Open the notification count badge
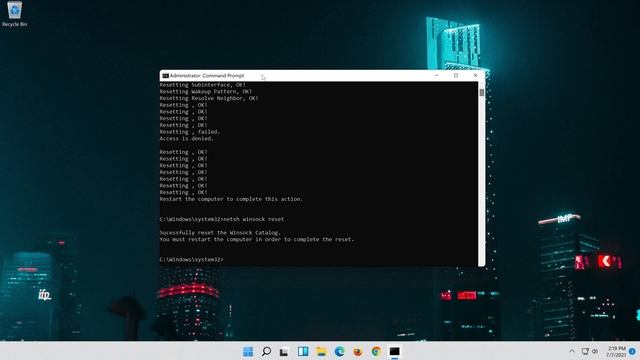This screenshot has height=360, width=640. (x=632, y=351)
